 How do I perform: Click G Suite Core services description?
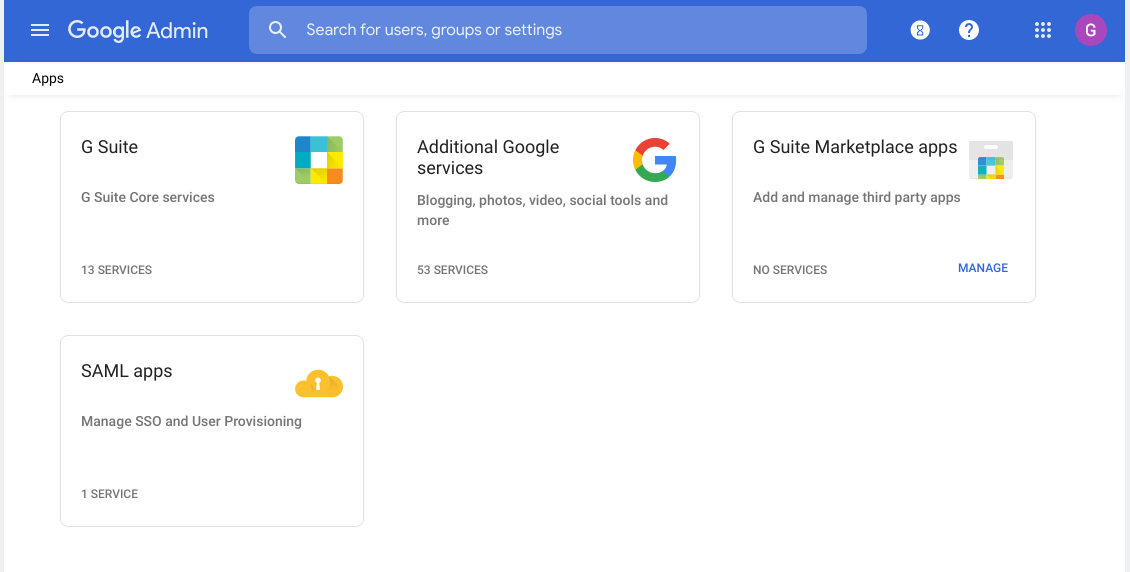coord(148,197)
